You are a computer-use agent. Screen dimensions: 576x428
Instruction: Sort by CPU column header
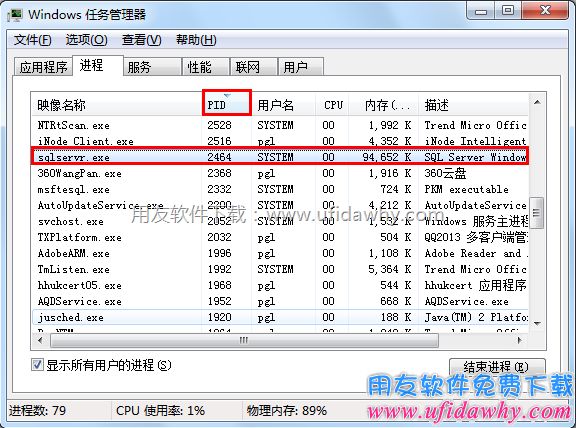332,105
